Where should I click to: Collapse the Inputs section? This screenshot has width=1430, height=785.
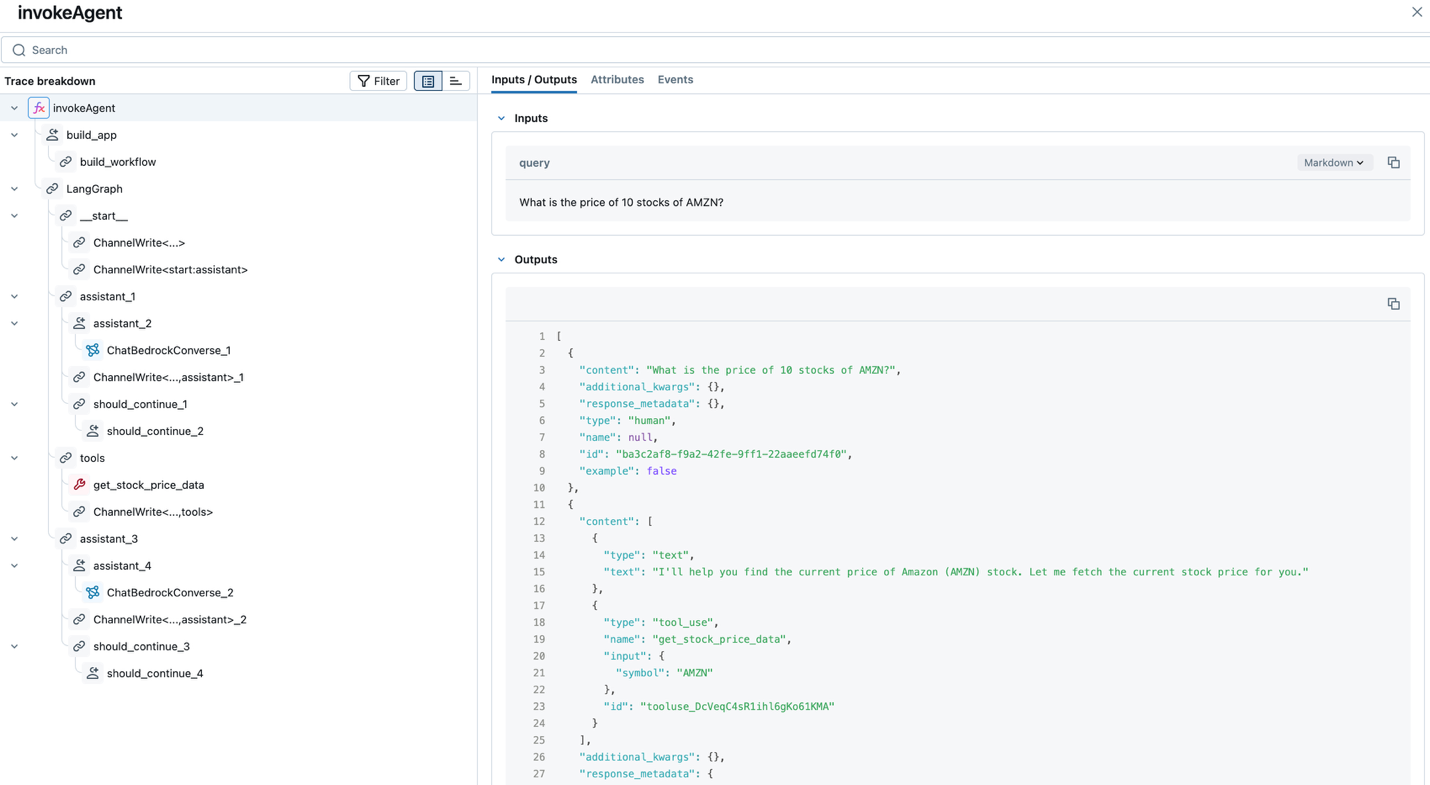[x=501, y=119]
